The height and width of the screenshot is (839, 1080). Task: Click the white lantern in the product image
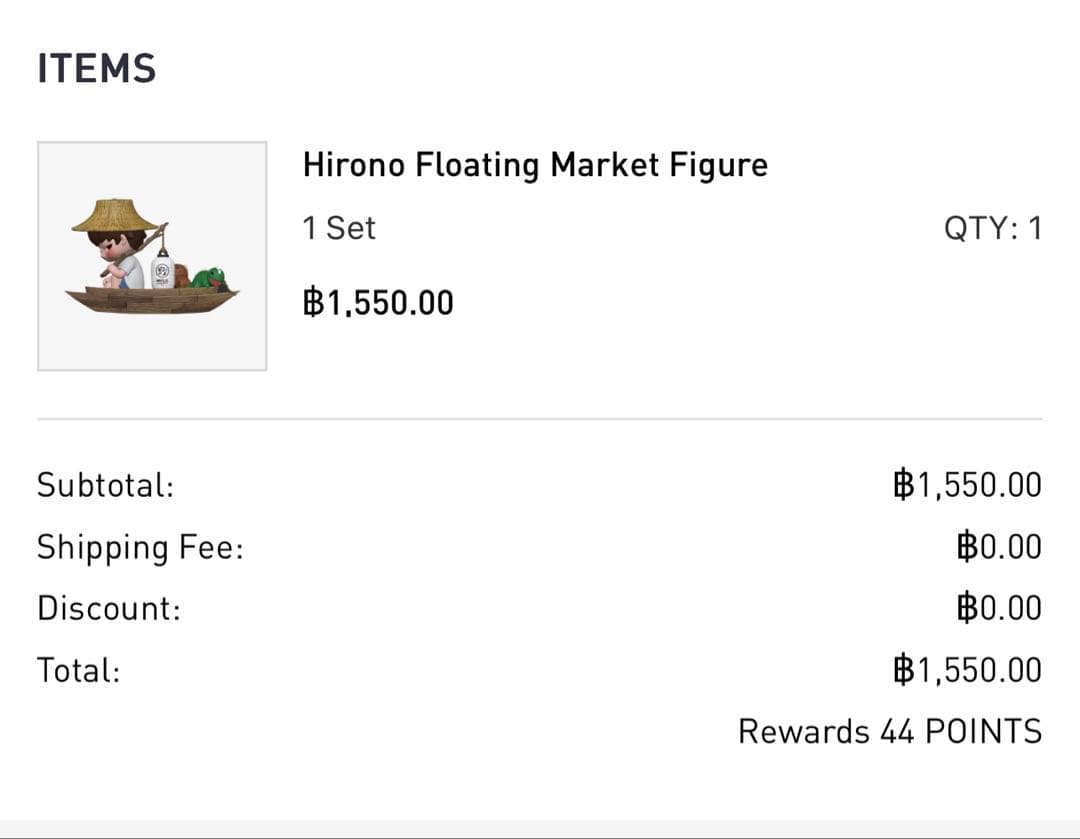tap(163, 270)
